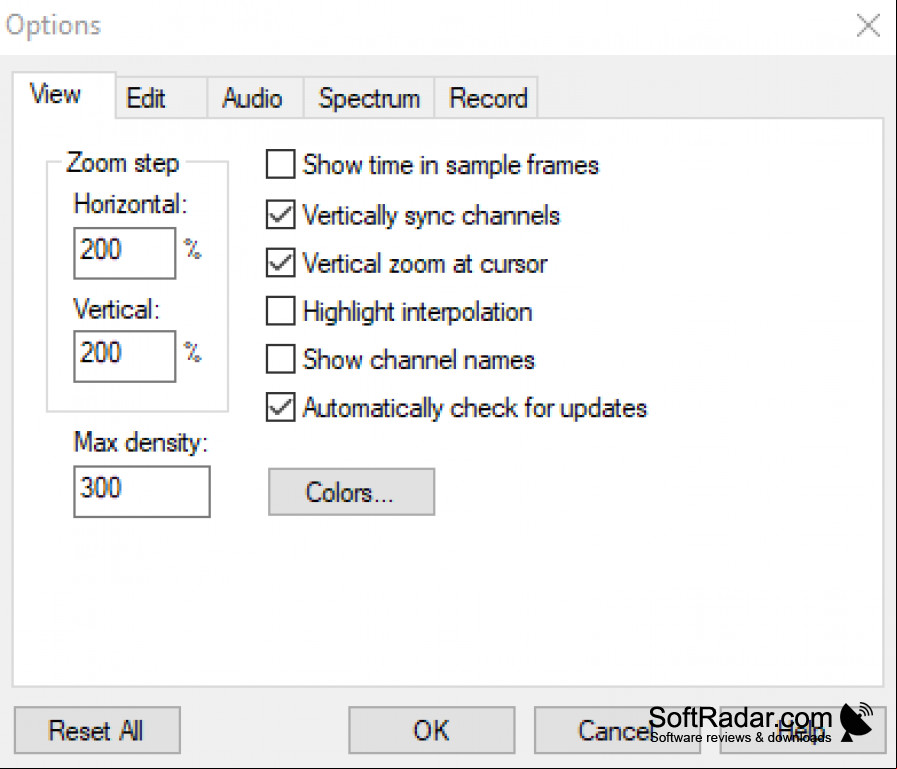Click the Reset All button
Viewport: 897px width, 769px height.
click(x=97, y=730)
